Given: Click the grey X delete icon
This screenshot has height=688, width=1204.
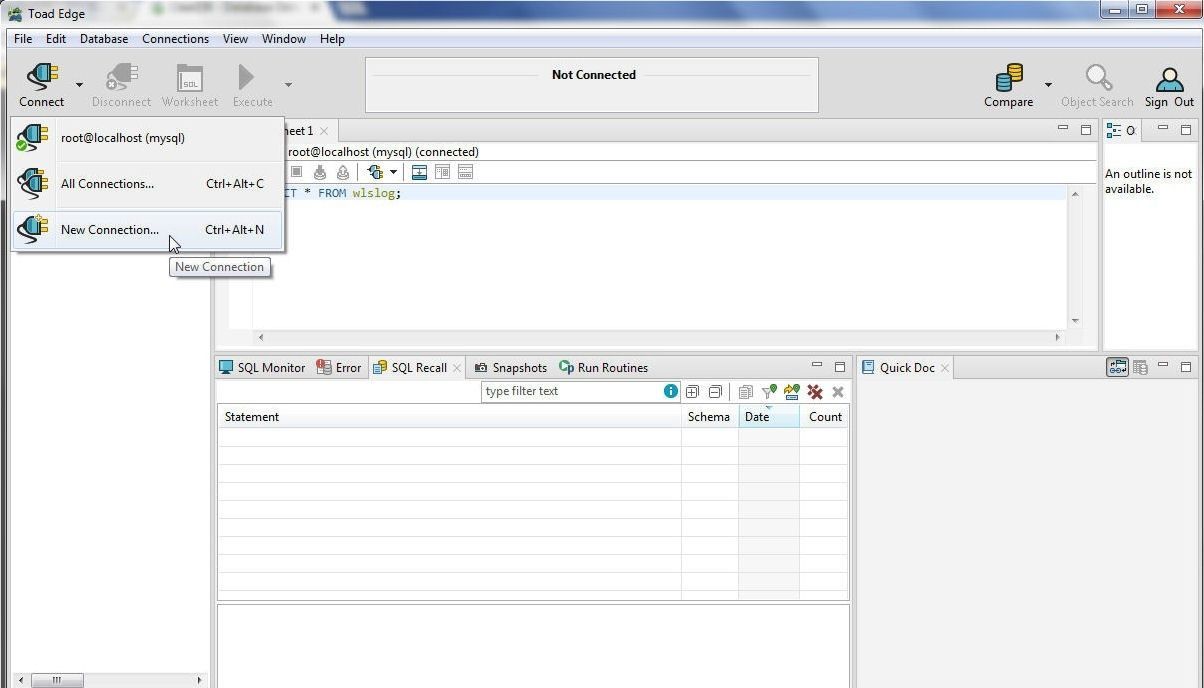Looking at the screenshot, I should pyautogui.click(x=838, y=392).
